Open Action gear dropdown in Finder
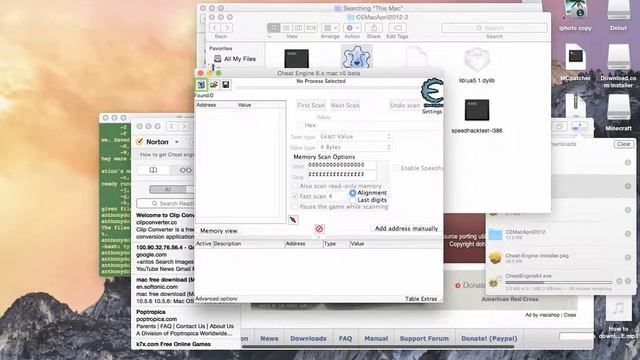This screenshot has height=360, width=640. click(x=352, y=28)
